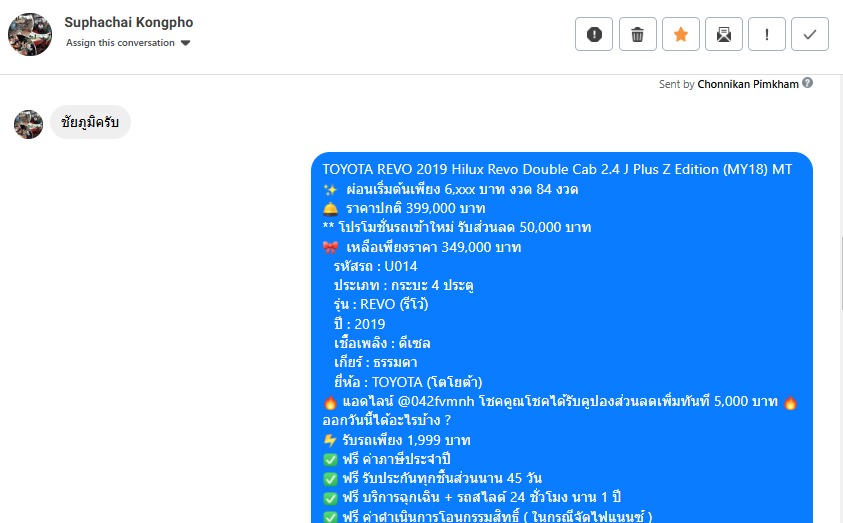Mark conversation as spam

[x=594, y=34]
